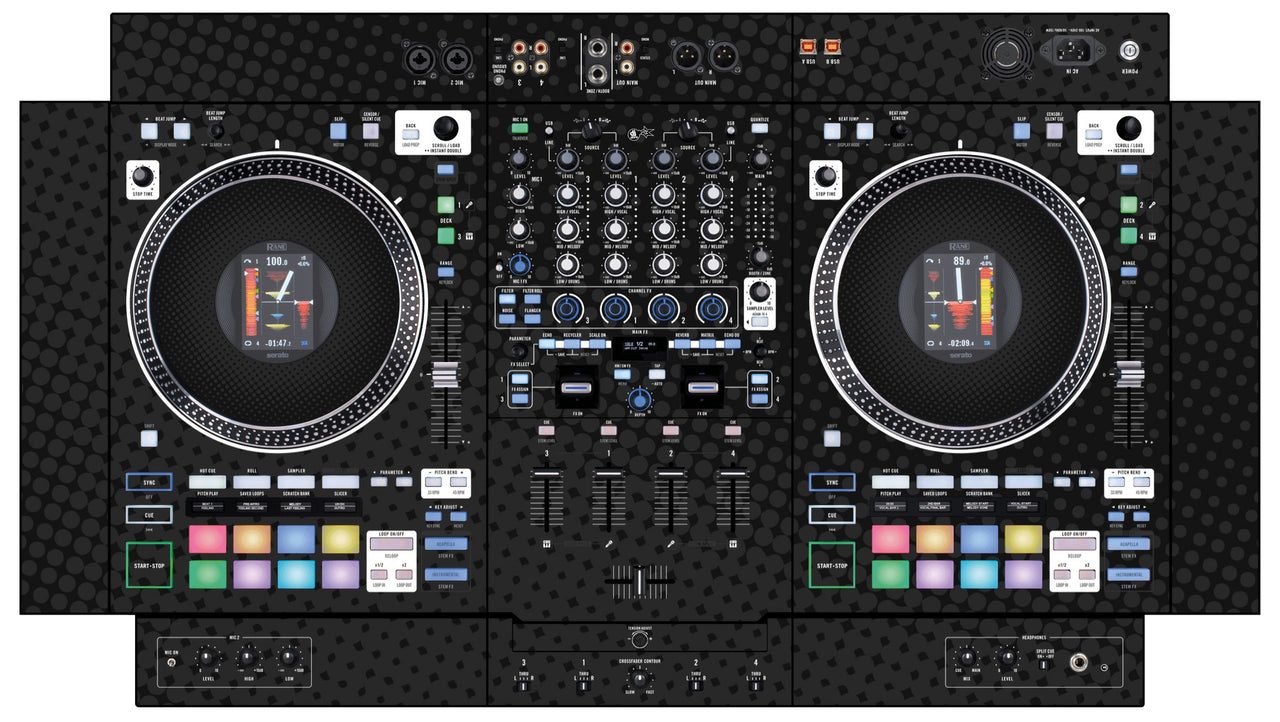Image resolution: width=1280 pixels, height=722 pixels.
Task: Turn on the MIC 1 ON green button
Action: tap(519, 129)
